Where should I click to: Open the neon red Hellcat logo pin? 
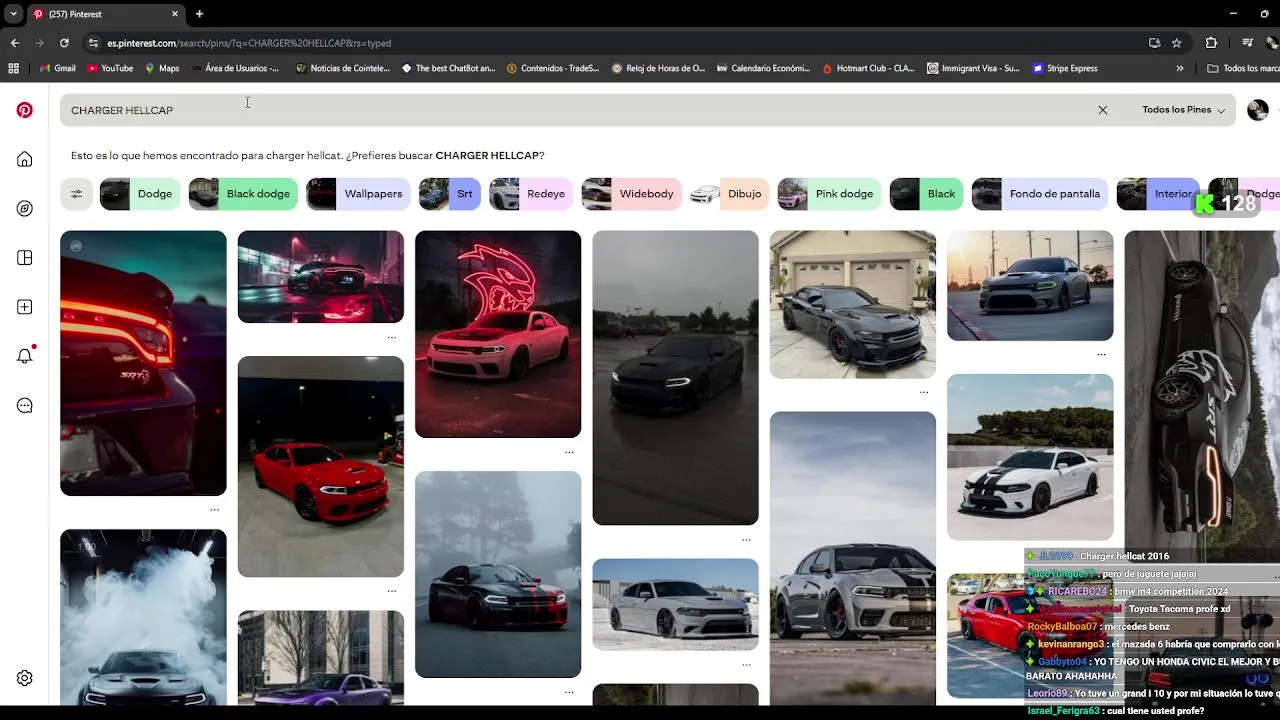pyautogui.click(x=498, y=334)
